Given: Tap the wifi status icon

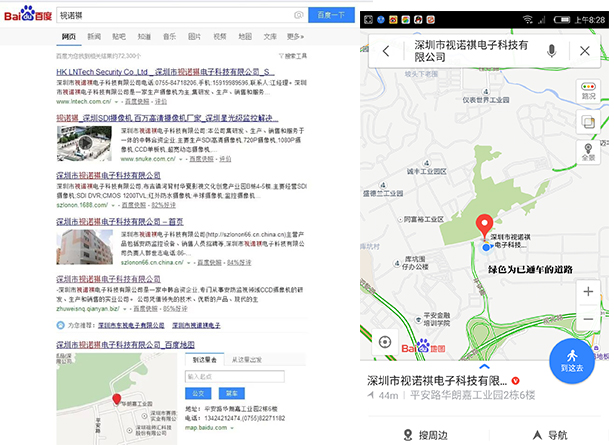Looking at the screenshot, I should (528, 20).
